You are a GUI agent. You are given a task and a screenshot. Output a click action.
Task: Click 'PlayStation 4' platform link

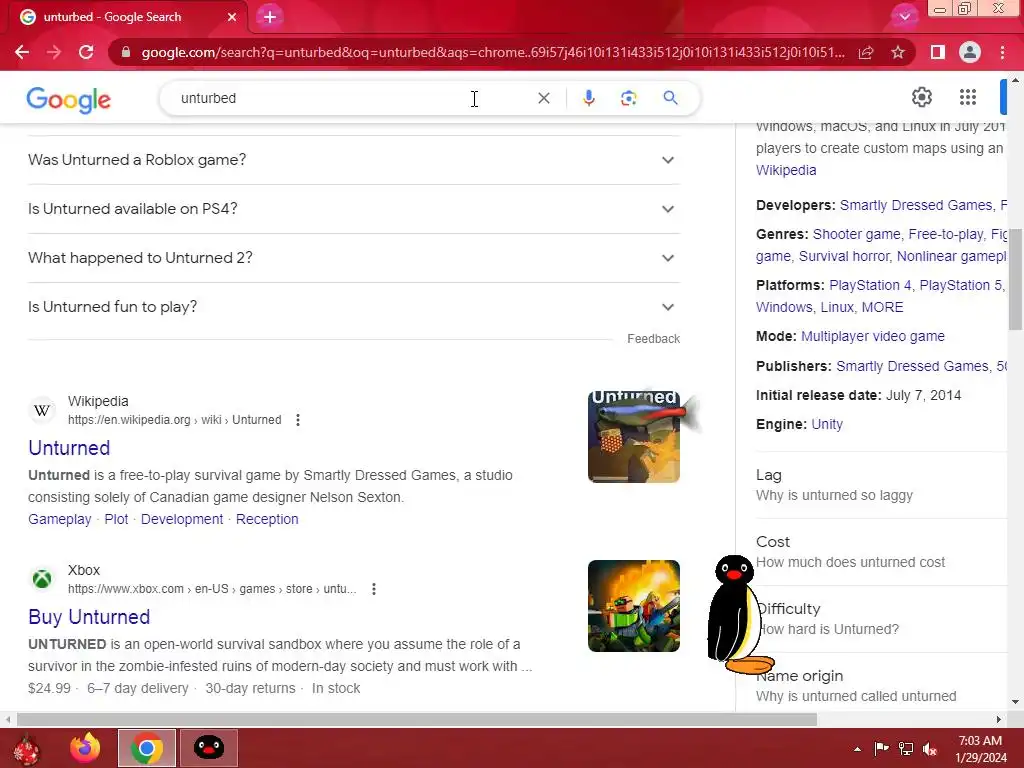[x=870, y=285]
